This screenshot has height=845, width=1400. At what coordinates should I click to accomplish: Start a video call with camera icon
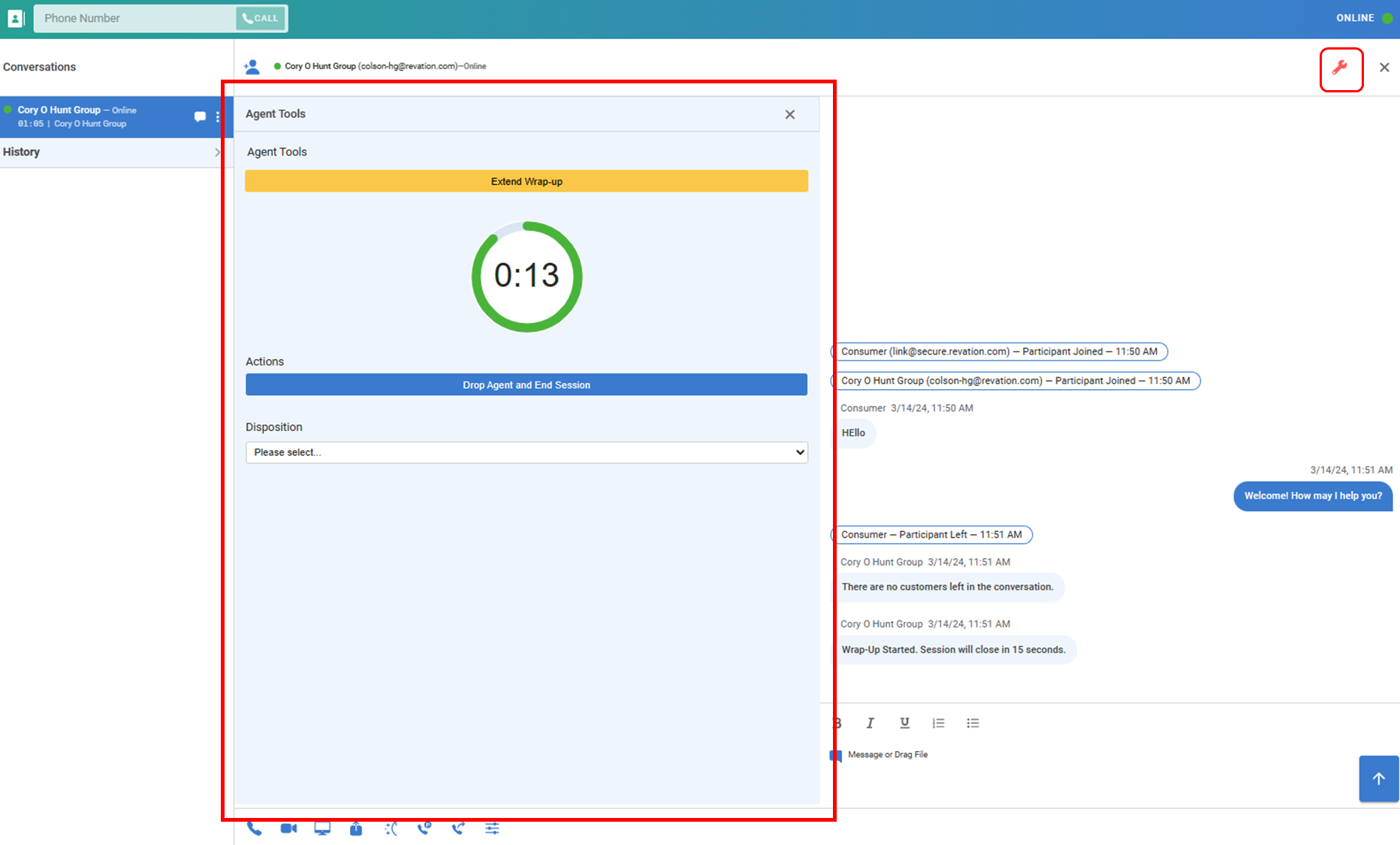tap(288, 828)
